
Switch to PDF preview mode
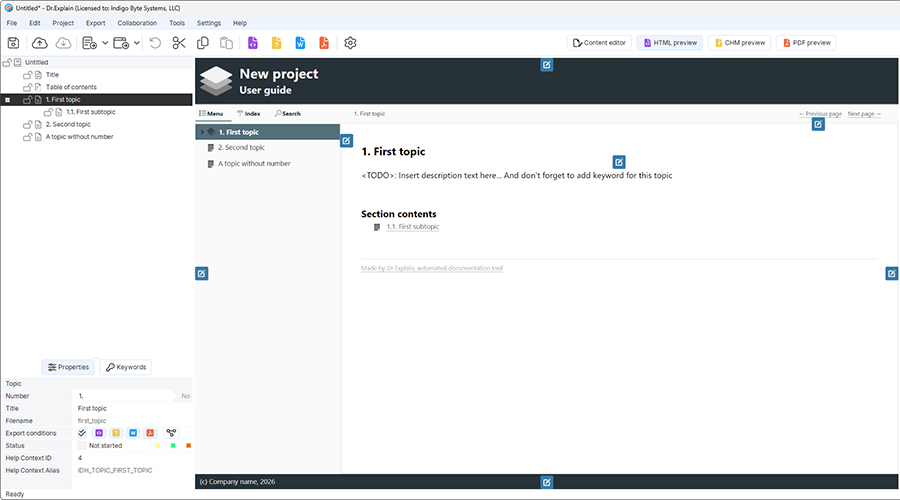pyautogui.click(x=806, y=42)
